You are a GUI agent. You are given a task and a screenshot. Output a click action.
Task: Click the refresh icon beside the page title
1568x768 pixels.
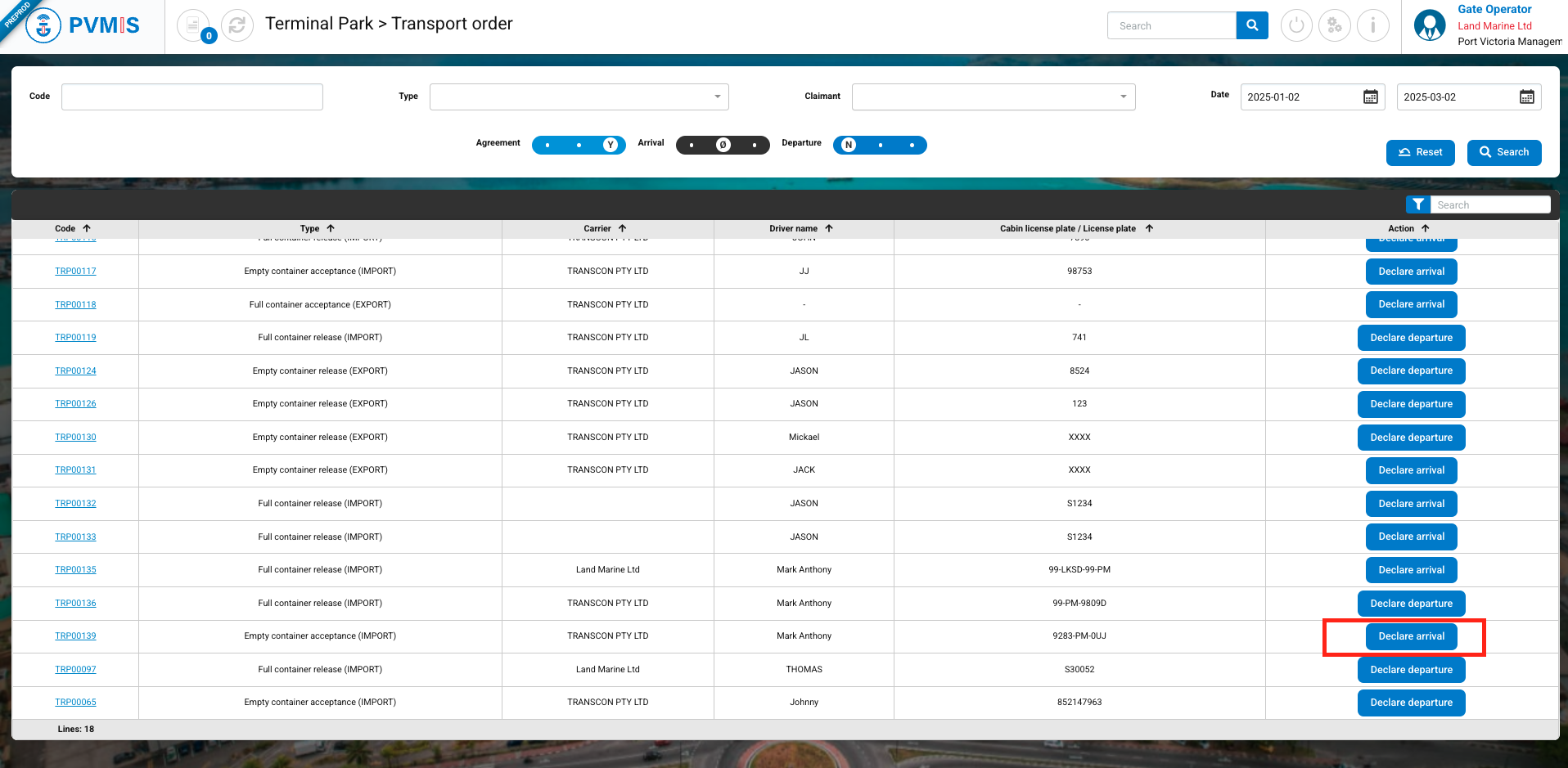click(x=237, y=26)
